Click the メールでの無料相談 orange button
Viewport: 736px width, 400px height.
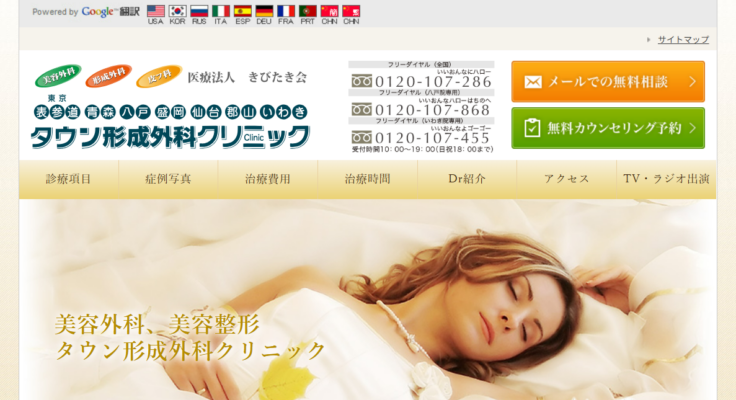[x=608, y=82]
